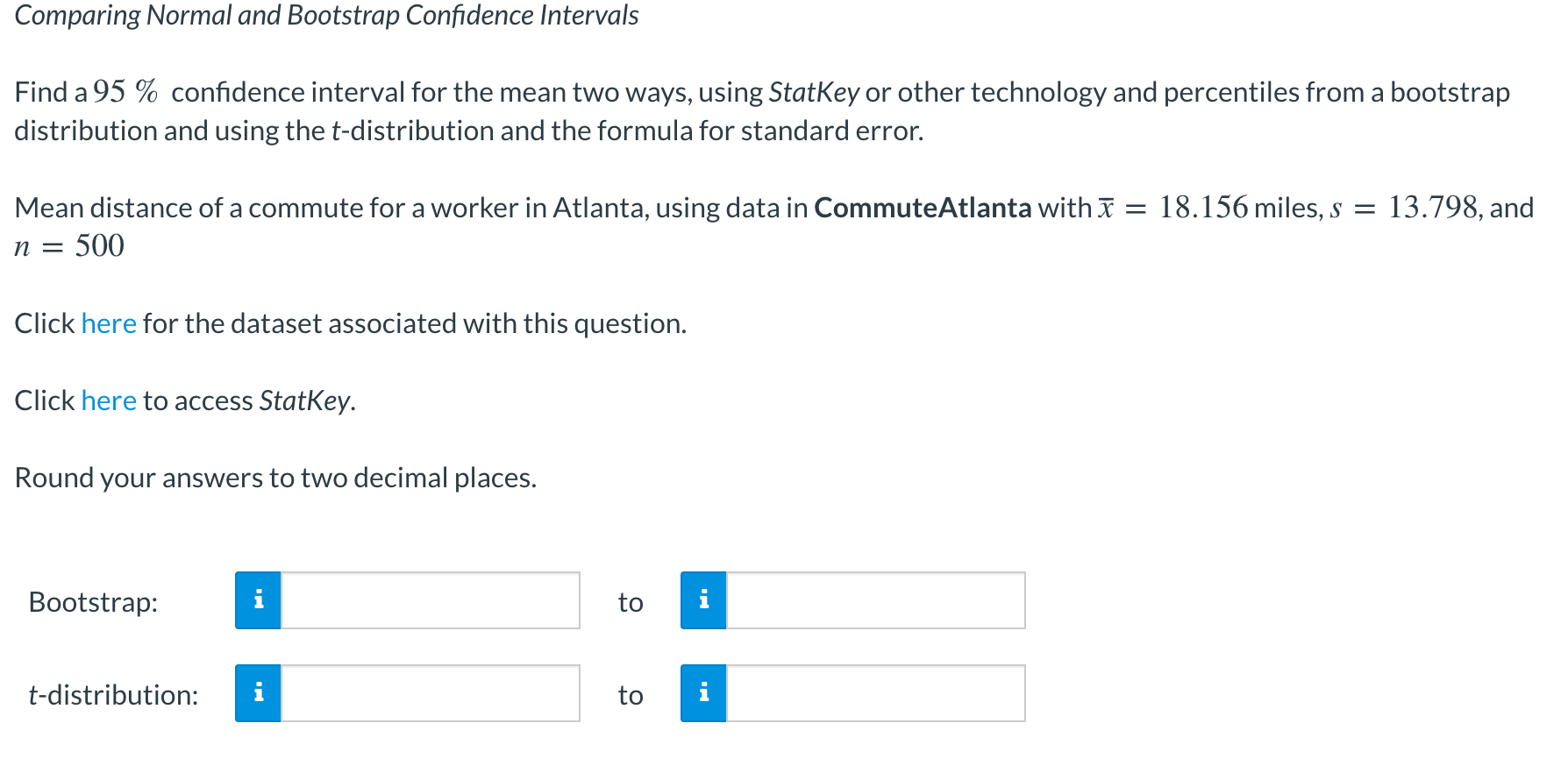Click the Bootstrap upper bound input field

(875, 601)
